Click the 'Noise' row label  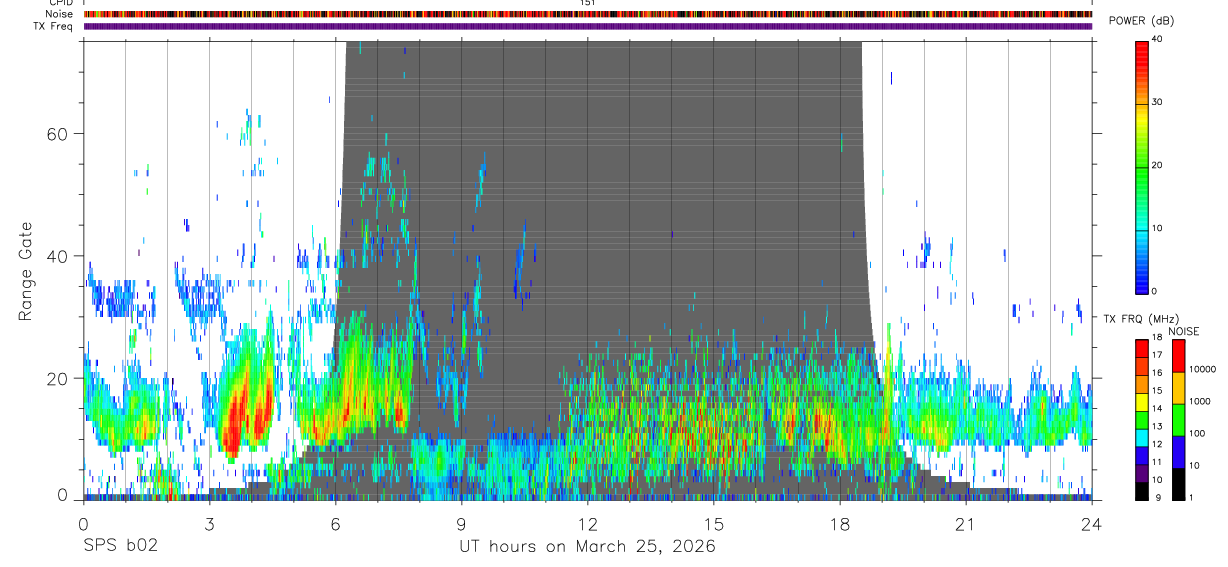(60, 14)
